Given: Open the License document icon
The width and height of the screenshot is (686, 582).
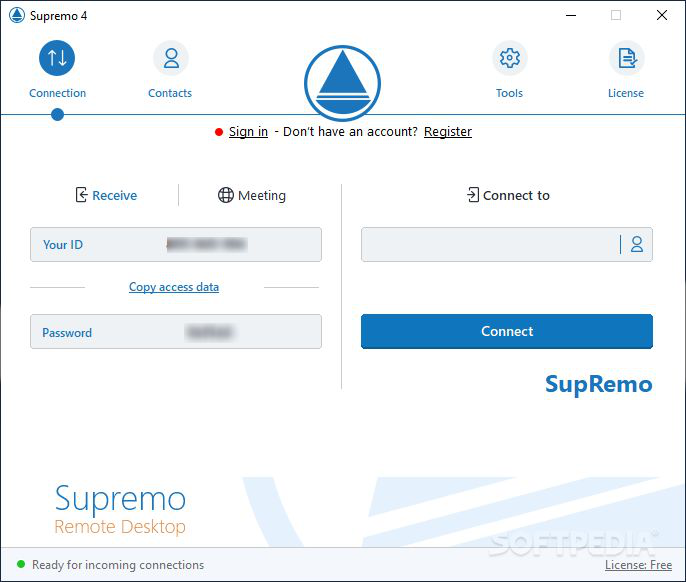Looking at the screenshot, I should coord(627,58).
